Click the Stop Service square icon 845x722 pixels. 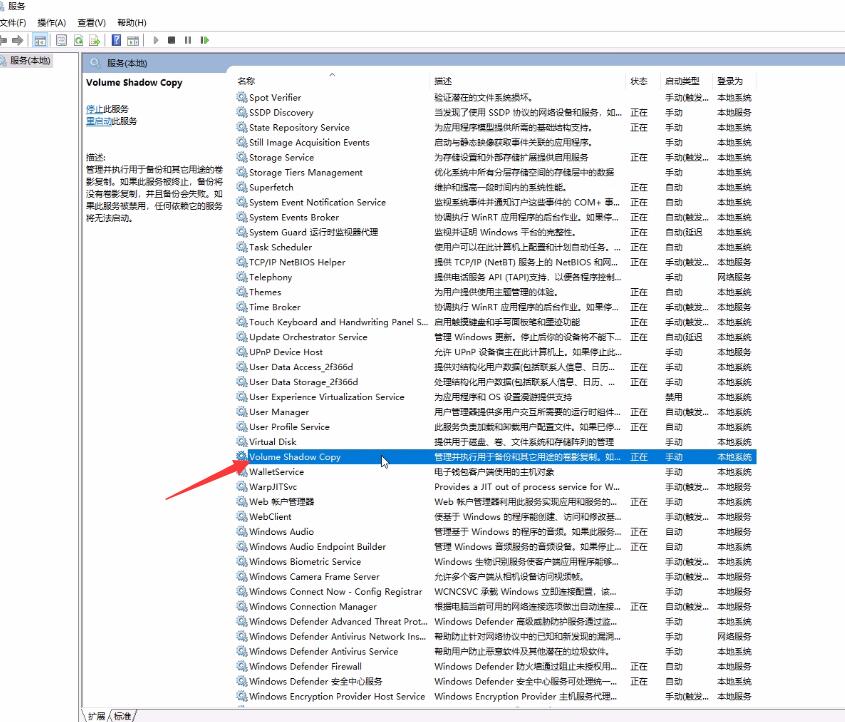171,40
